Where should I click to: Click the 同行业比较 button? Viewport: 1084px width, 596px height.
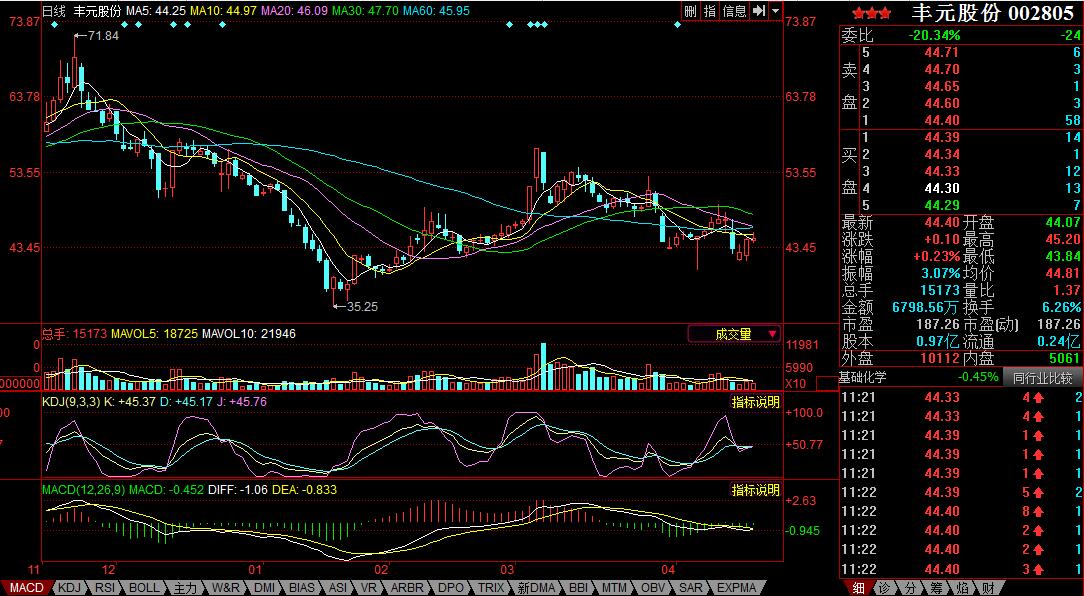click(x=1041, y=378)
